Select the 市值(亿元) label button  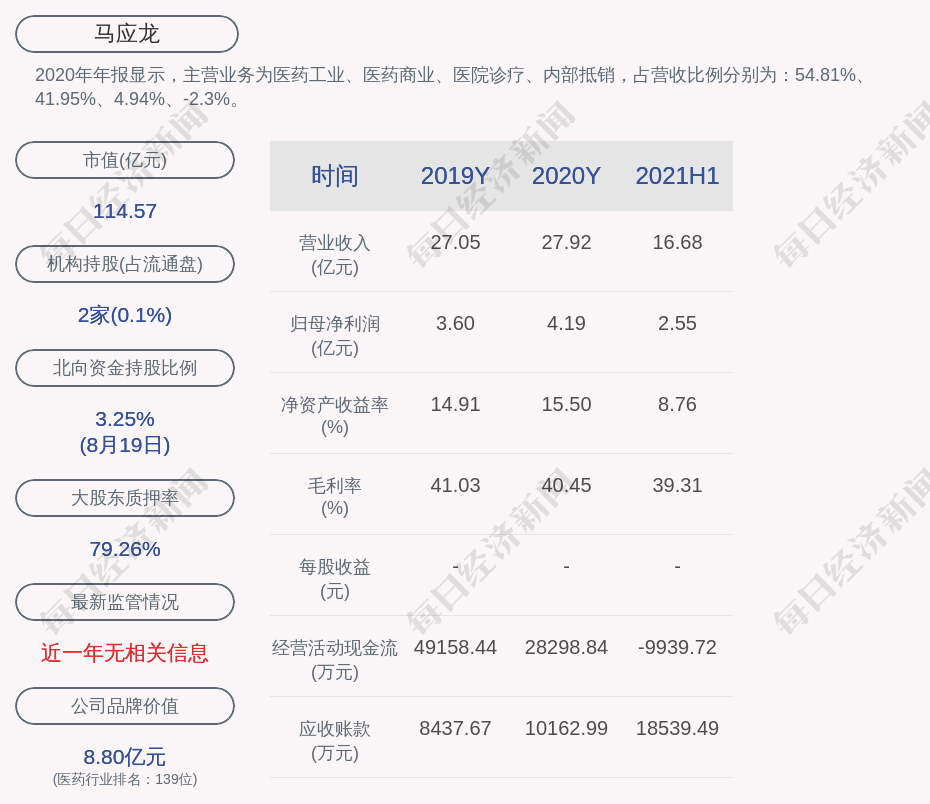125,160
